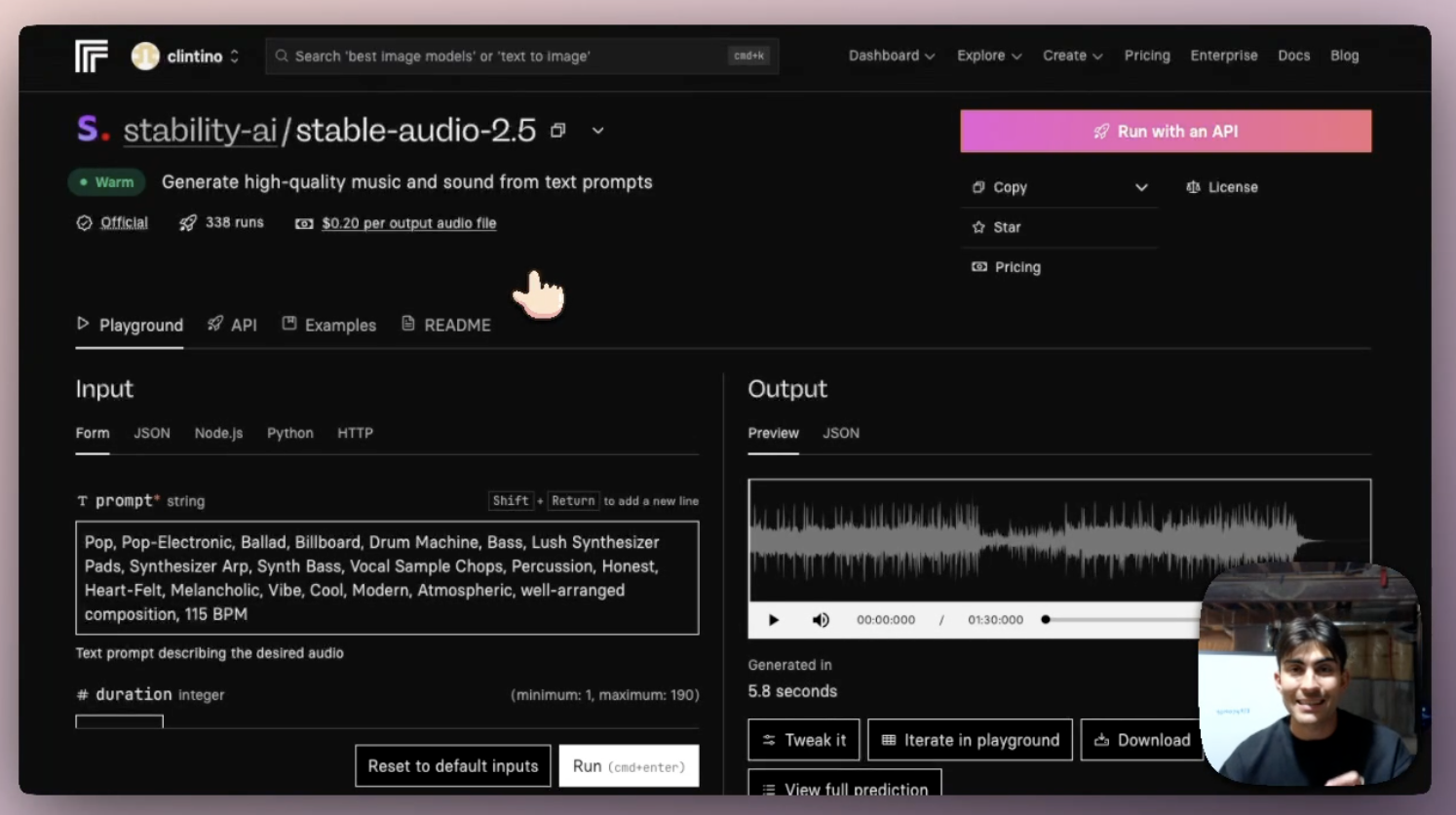Click Reset to default inputs
The width and height of the screenshot is (1456, 815).
pos(453,766)
